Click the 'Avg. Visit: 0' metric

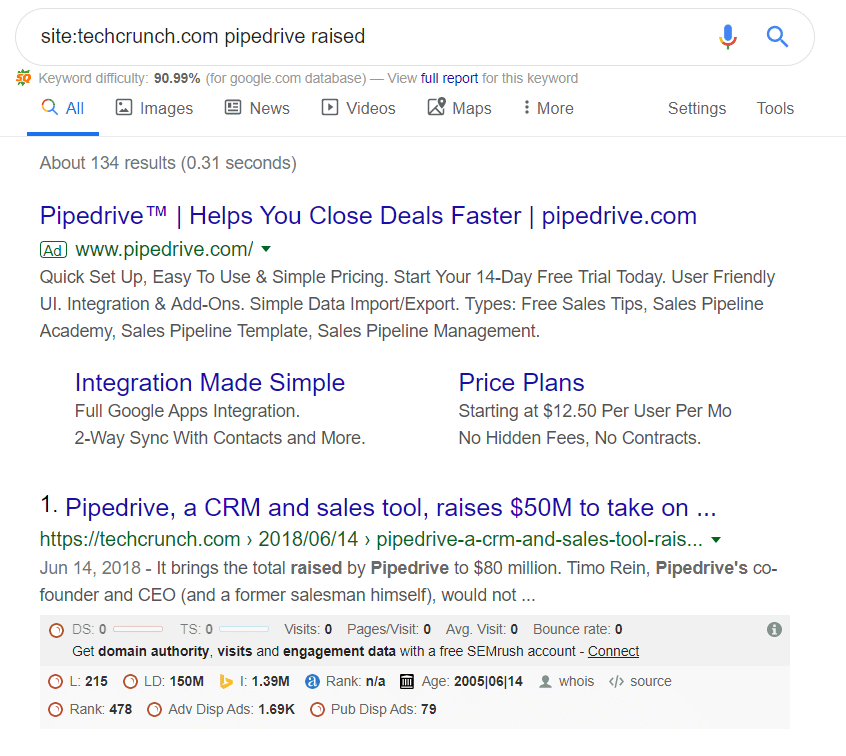click(482, 629)
